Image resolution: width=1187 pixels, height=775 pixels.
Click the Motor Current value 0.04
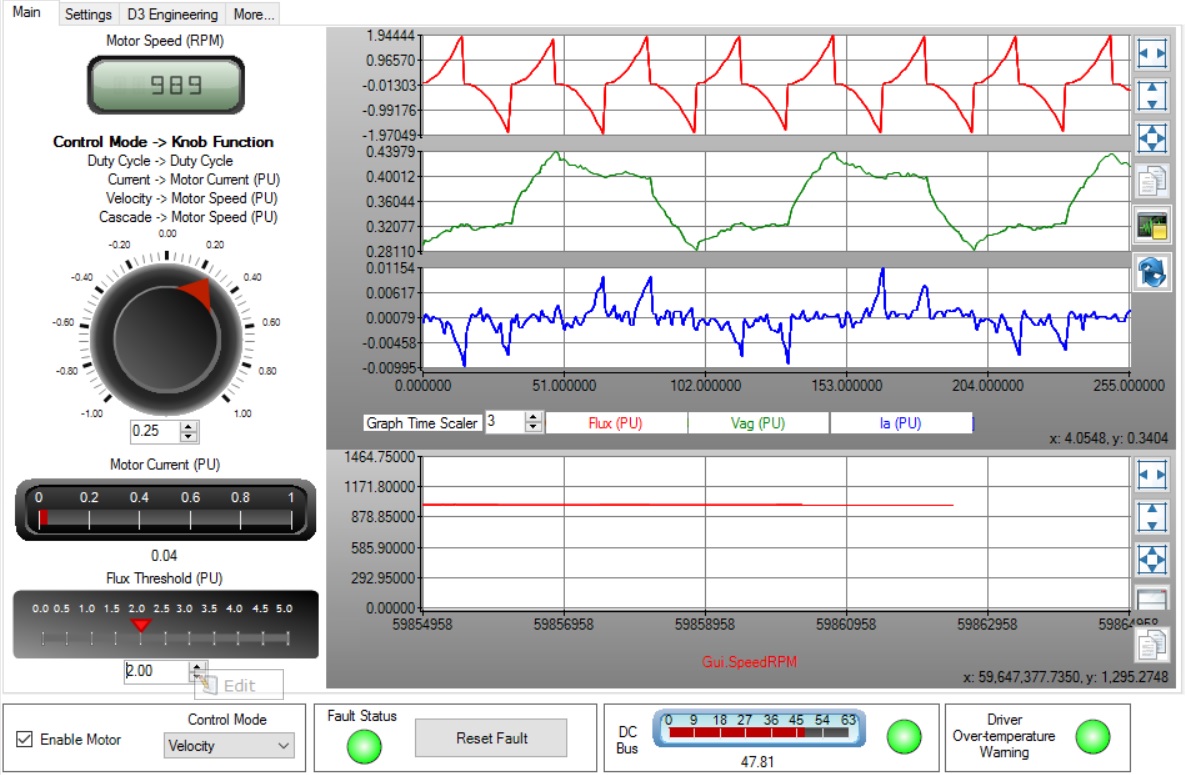point(164,556)
